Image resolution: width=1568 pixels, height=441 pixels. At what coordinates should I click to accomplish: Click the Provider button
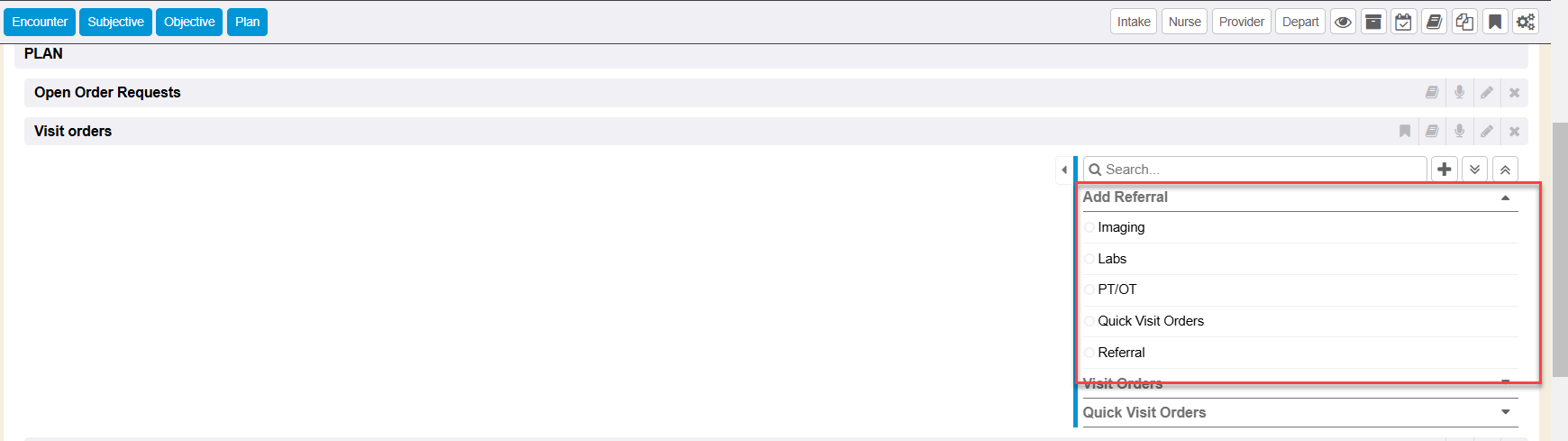pos(1241,22)
